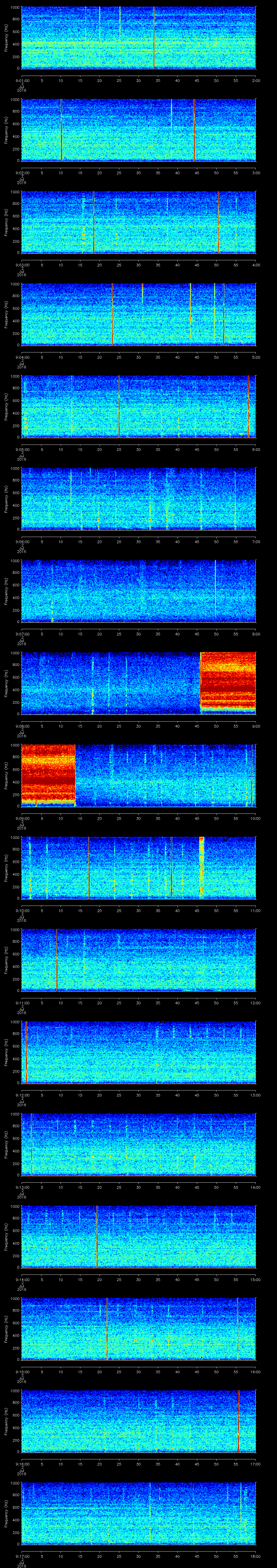This screenshot has width=277, height=1568.
Task: Click the 9:09:00 start time label
Action: click(22, 818)
